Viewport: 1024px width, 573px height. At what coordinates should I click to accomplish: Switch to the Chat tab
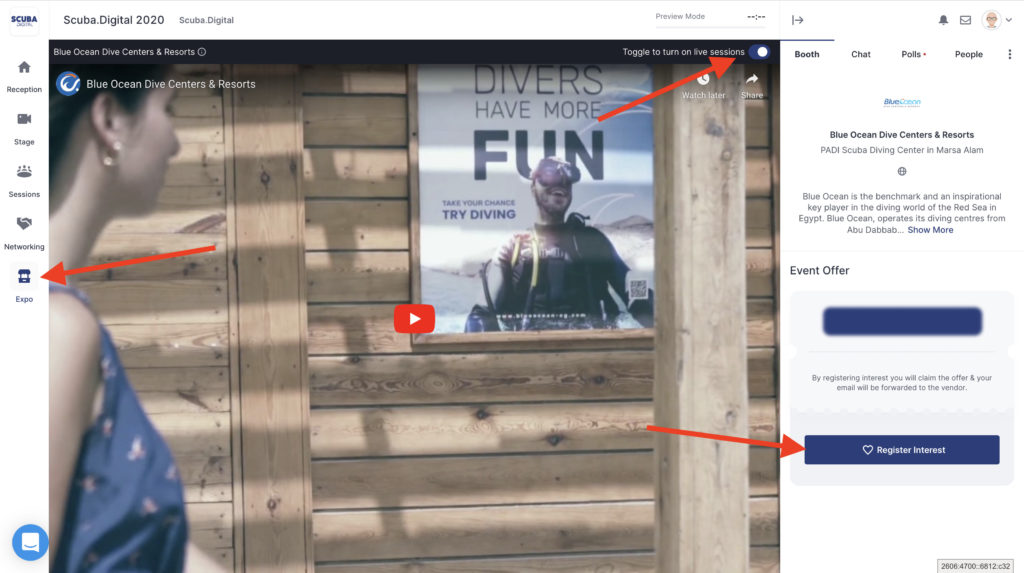pos(861,54)
